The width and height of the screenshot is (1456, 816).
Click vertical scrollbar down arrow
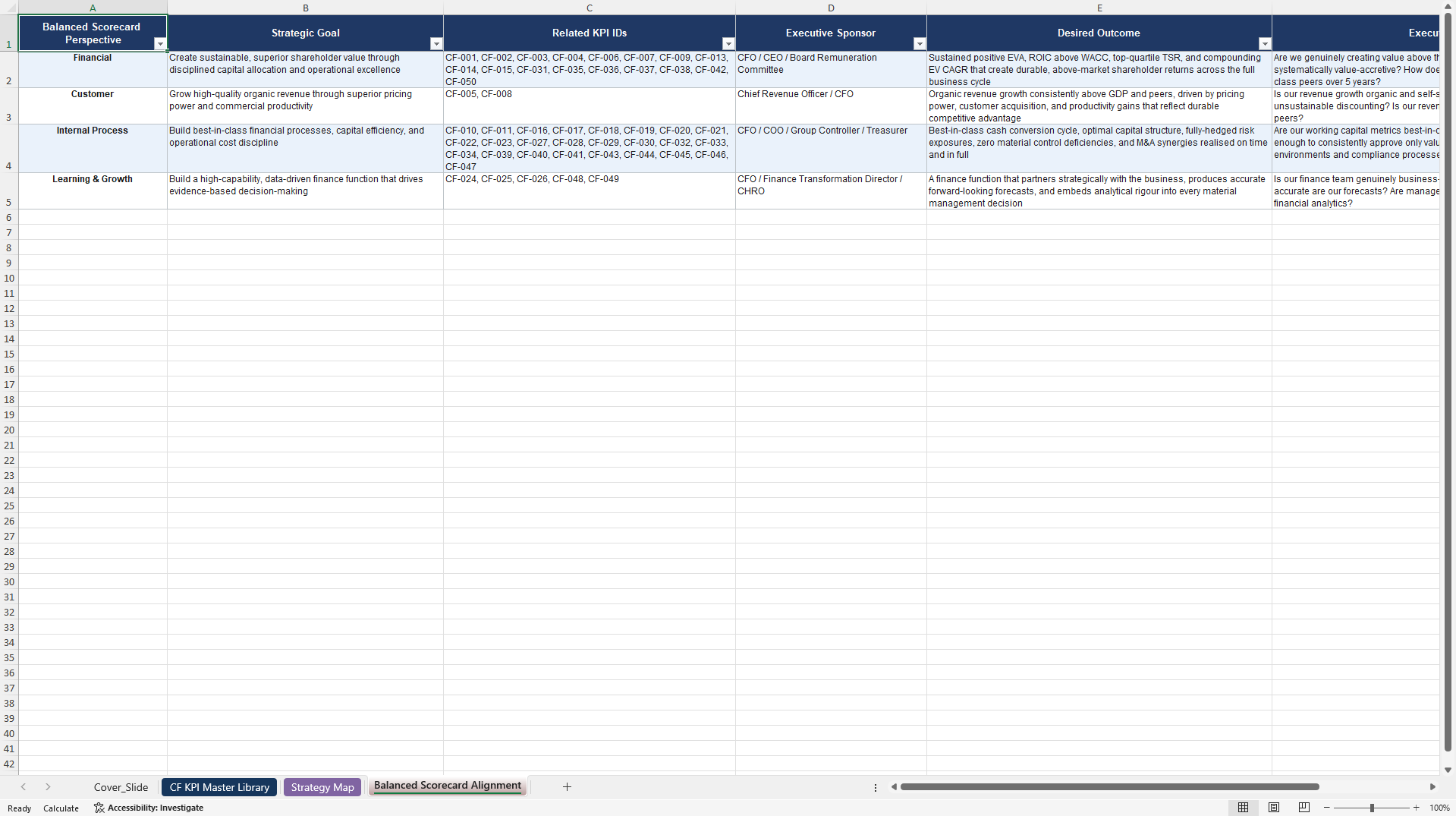tap(1448, 770)
